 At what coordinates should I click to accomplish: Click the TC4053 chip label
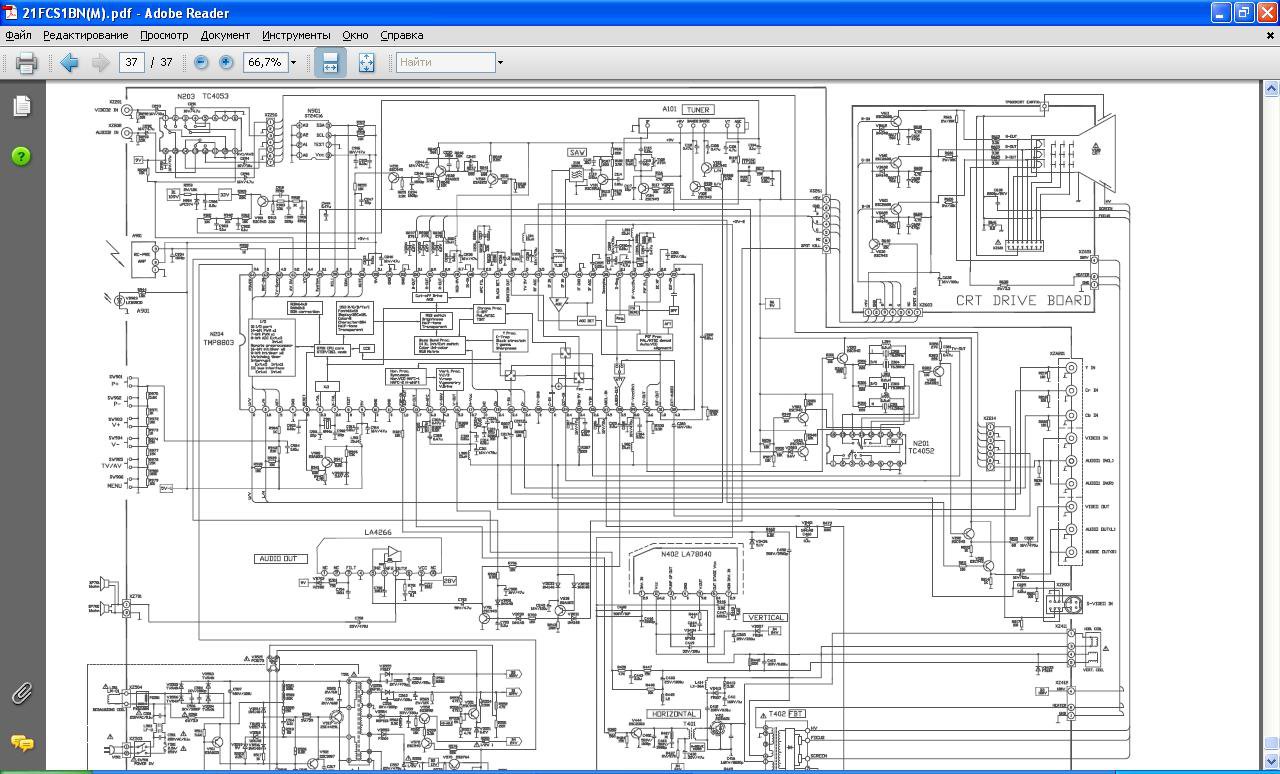(215, 97)
